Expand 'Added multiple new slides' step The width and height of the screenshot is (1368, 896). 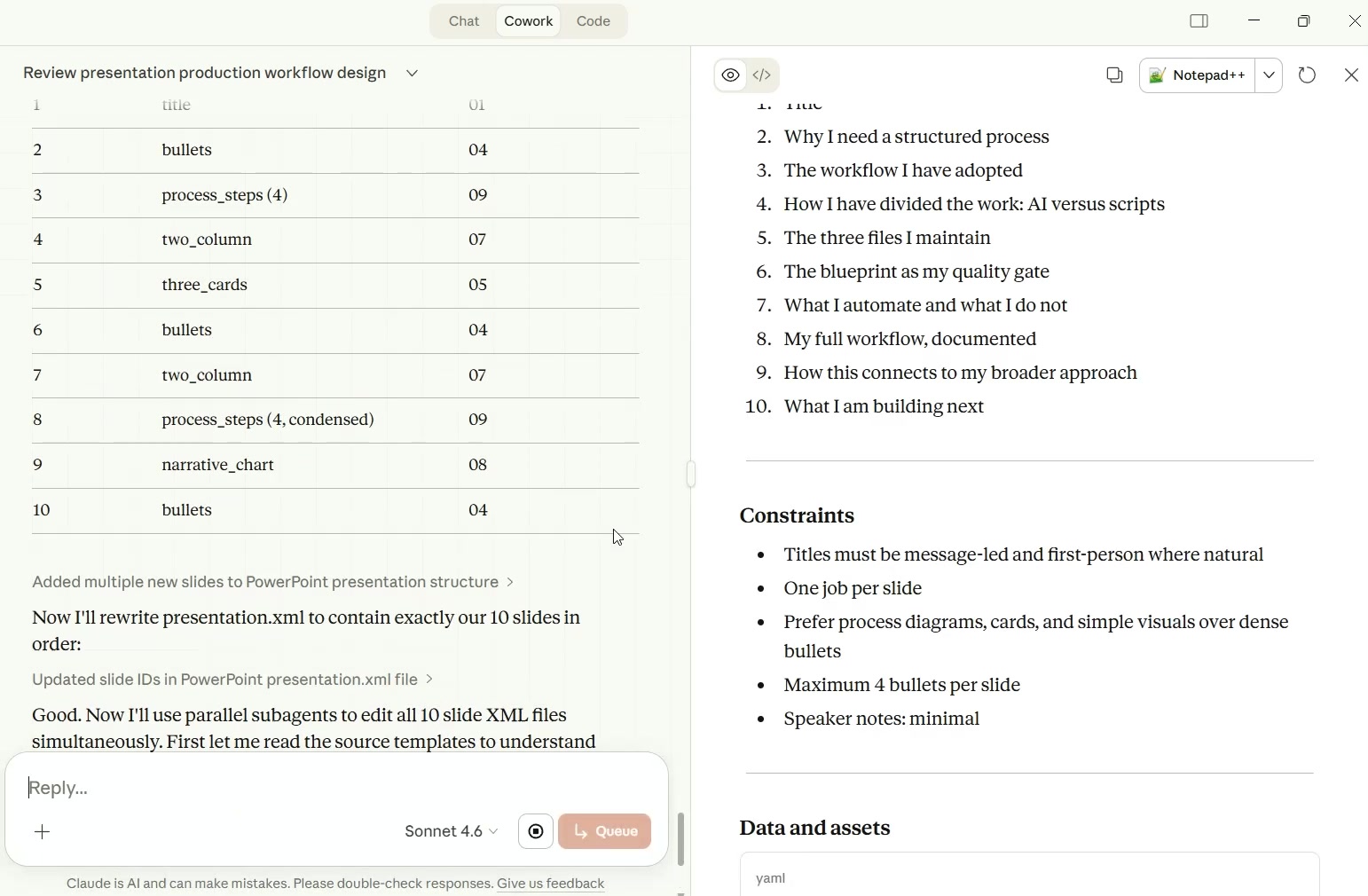[x=272, y=583]
